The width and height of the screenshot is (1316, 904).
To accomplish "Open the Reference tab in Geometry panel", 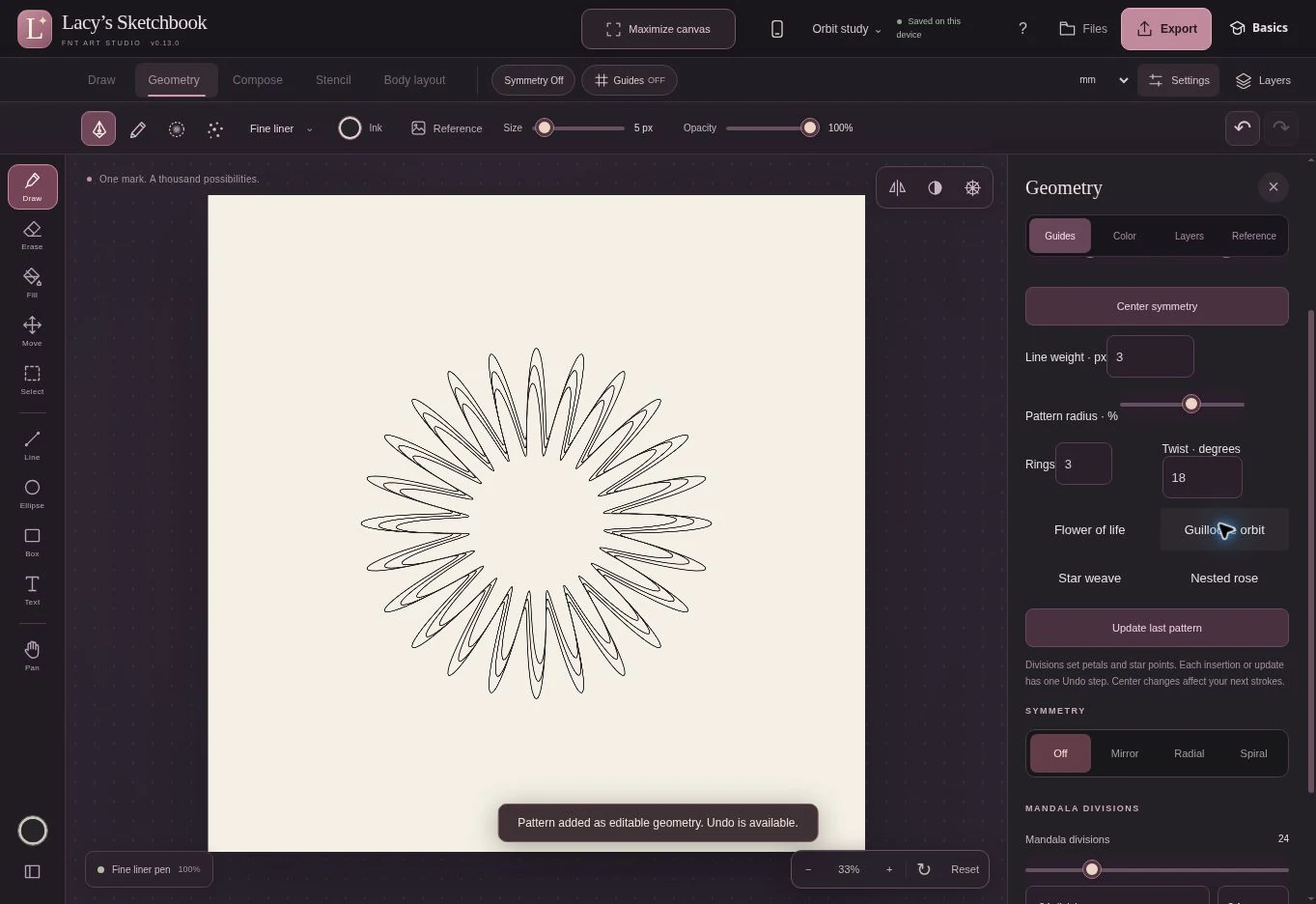I will click(1253, 236).
